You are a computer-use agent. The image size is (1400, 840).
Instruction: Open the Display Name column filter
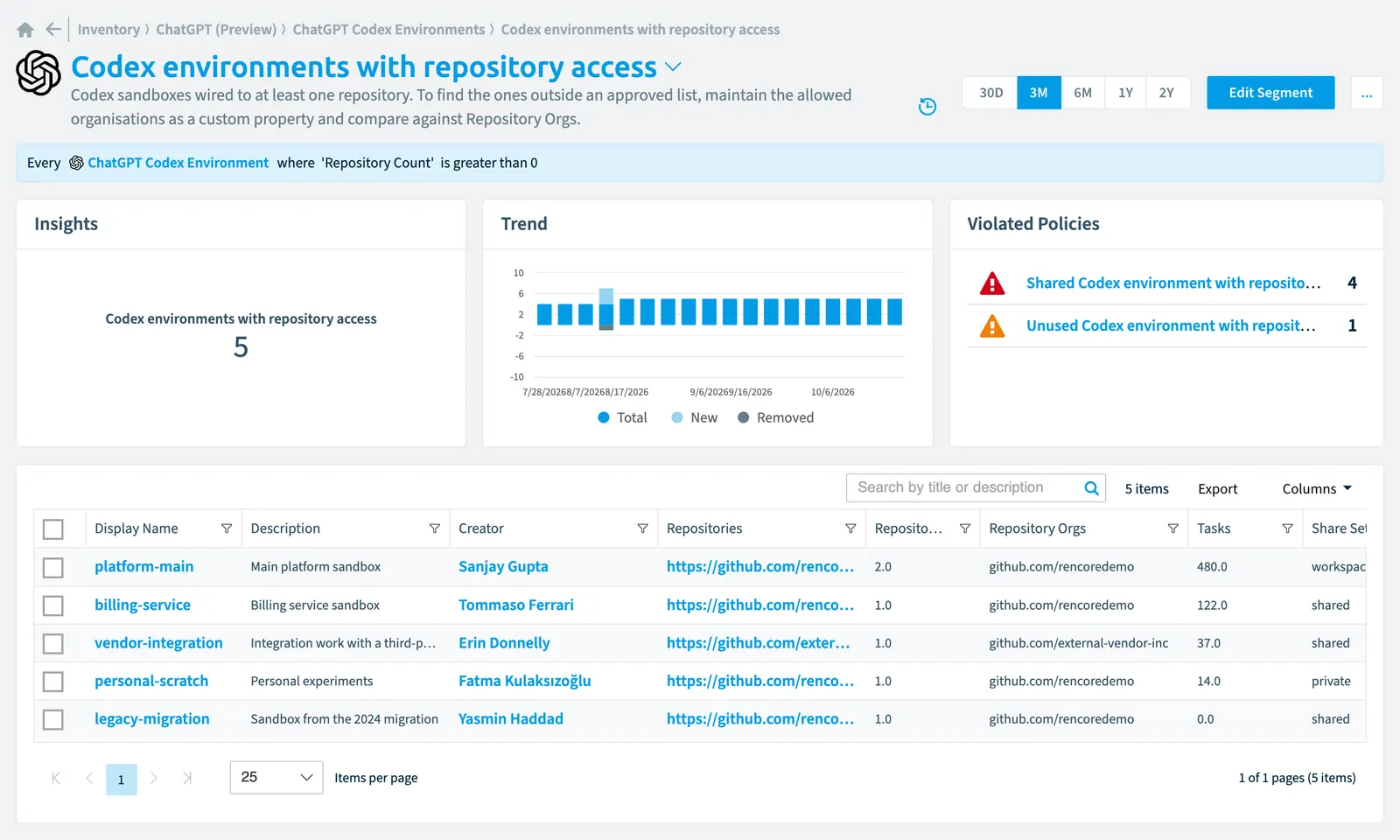pos(227,528)
